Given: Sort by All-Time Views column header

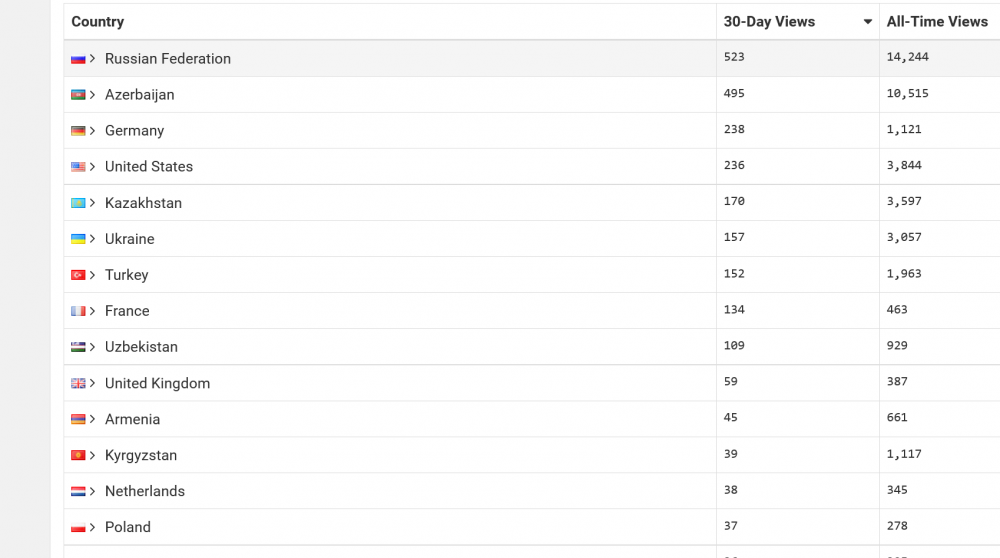Looking at the screenshot, I should pos(937,22).
